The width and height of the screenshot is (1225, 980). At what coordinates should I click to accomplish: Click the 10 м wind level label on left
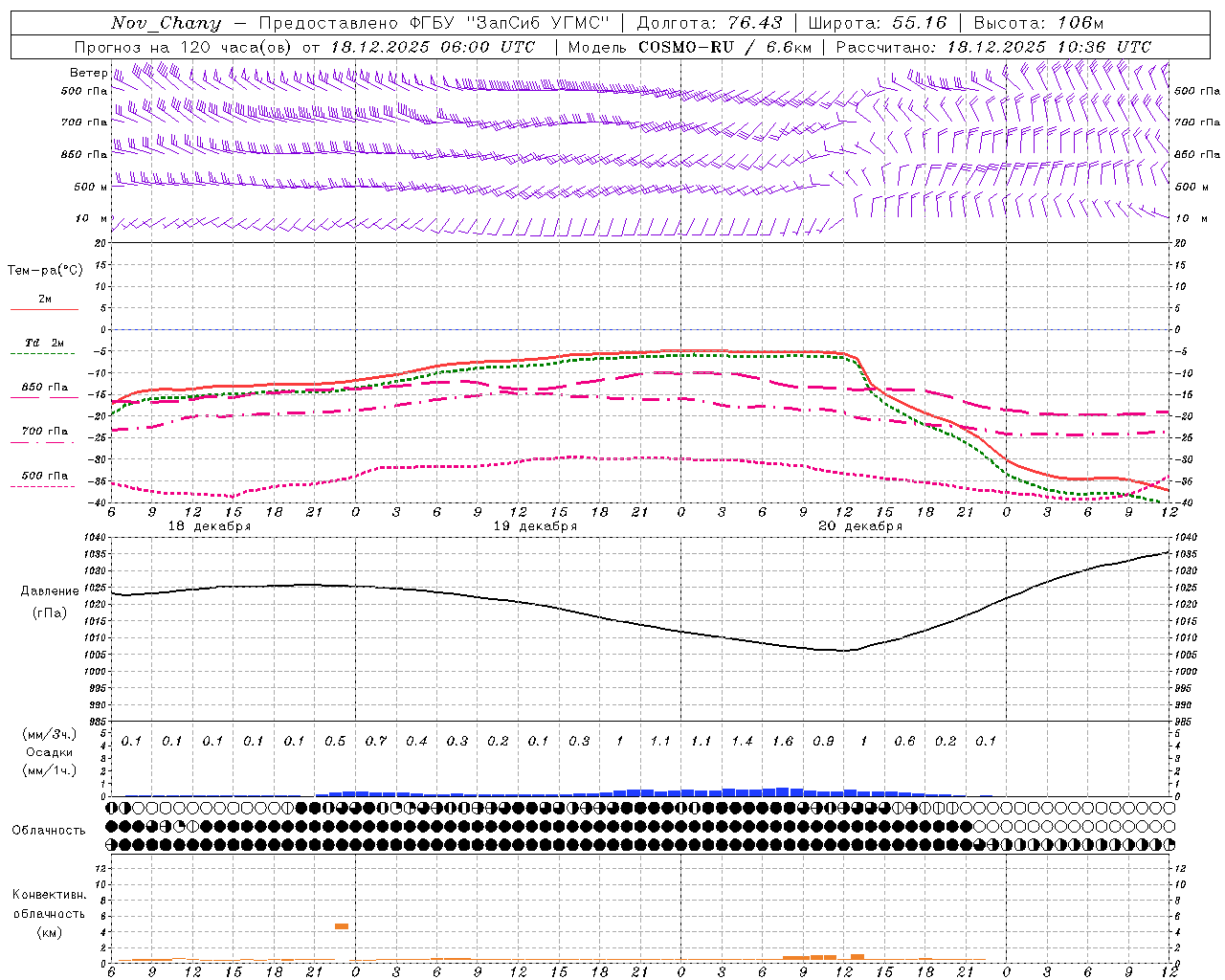pos(91,219)
